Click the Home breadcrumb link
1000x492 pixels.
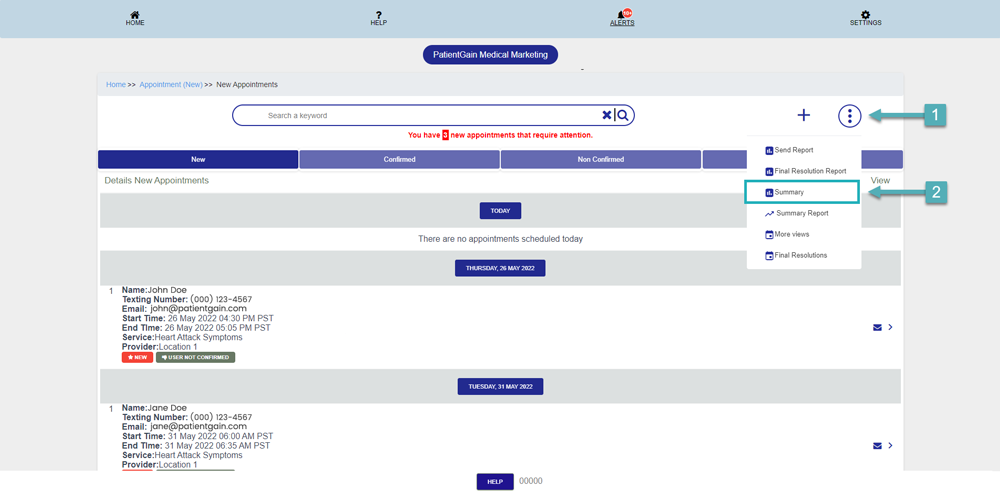pyautogui.click(x=115, y=84)
